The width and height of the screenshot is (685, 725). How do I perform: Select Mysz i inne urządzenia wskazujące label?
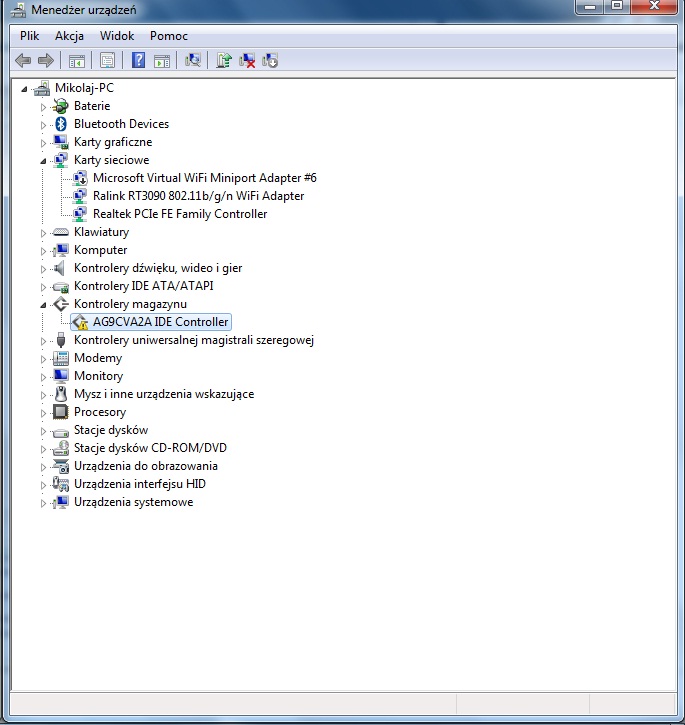point(164,394)
